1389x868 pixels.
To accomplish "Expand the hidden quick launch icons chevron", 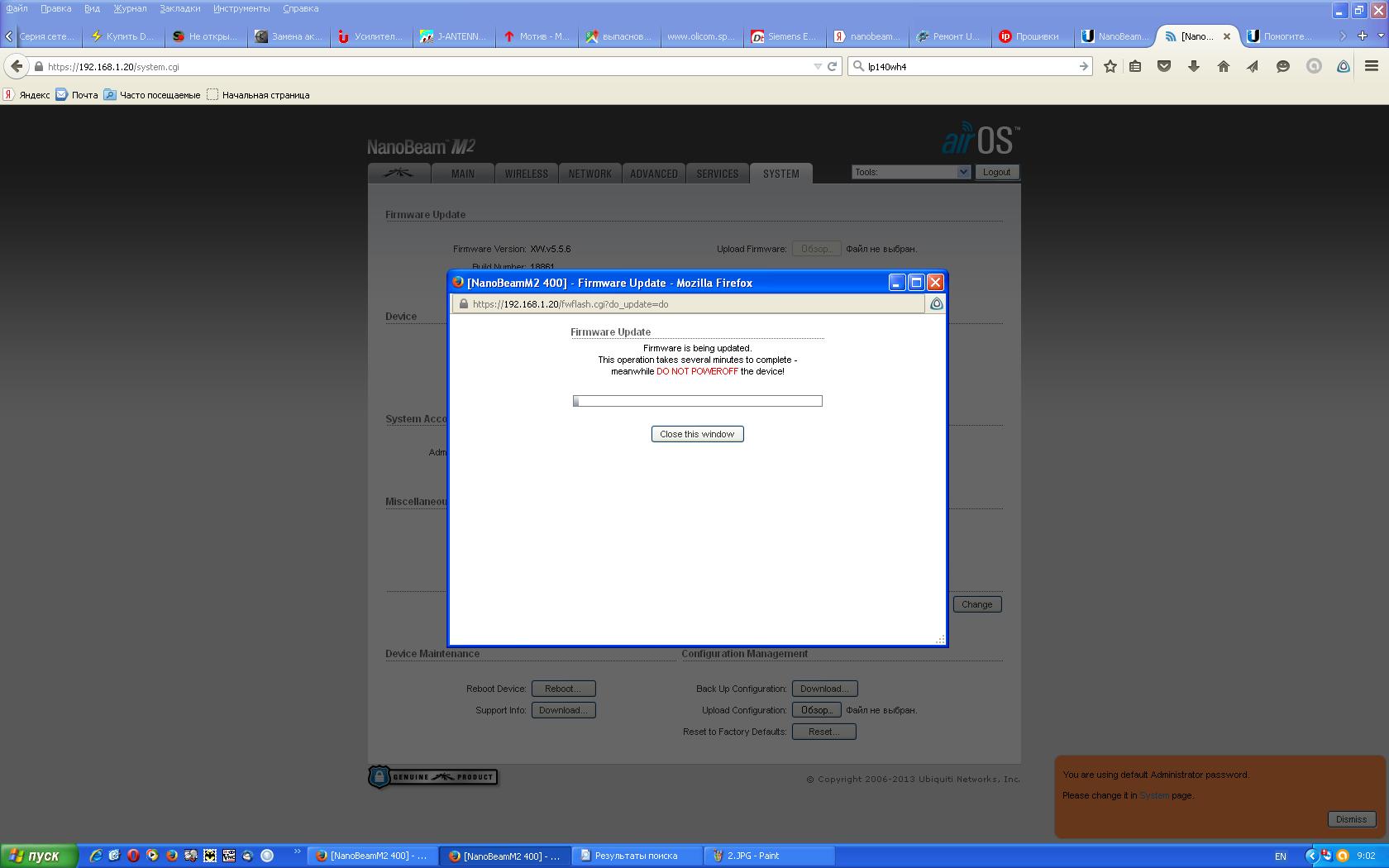I will 297,851.
